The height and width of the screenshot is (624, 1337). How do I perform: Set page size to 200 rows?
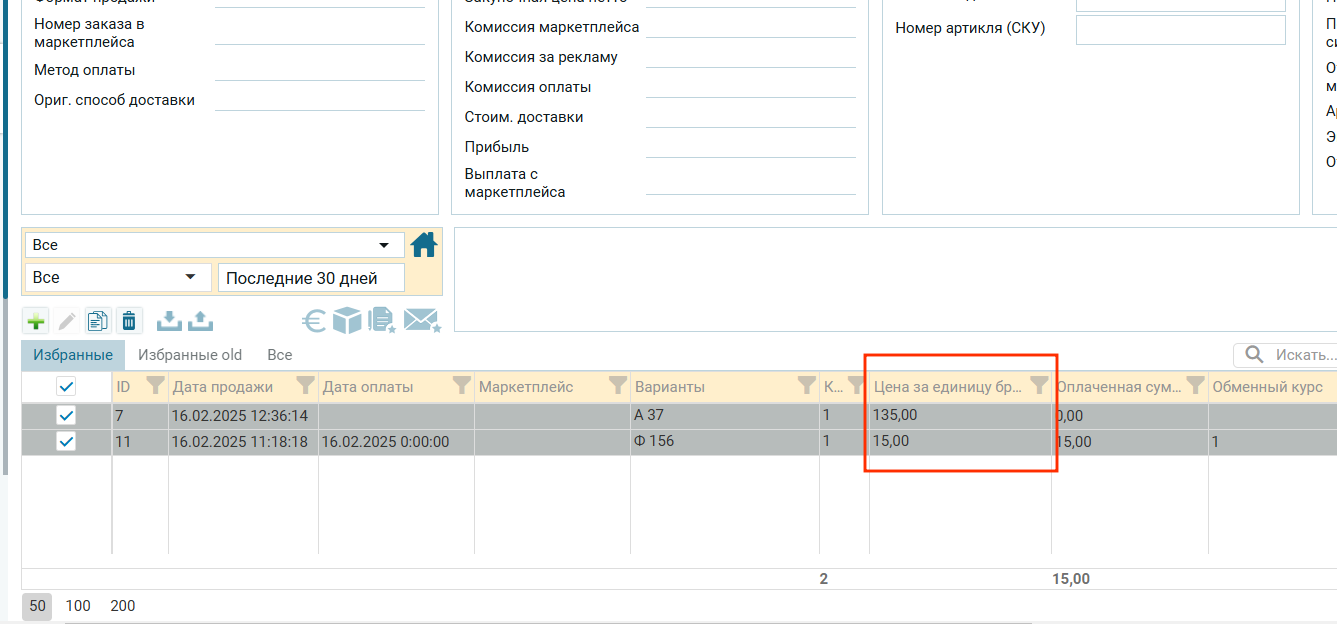click(123, 606)
